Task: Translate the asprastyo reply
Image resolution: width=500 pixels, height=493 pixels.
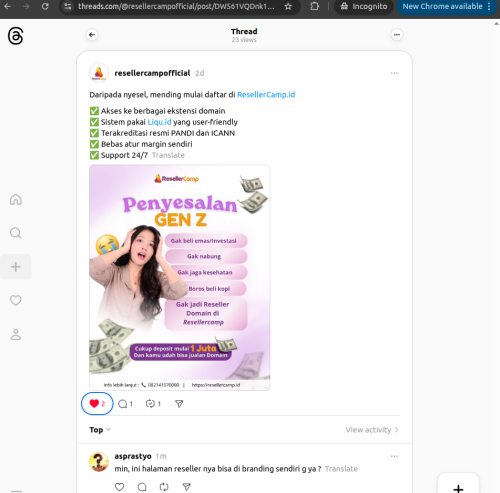Action: click(x=341, y=469)
